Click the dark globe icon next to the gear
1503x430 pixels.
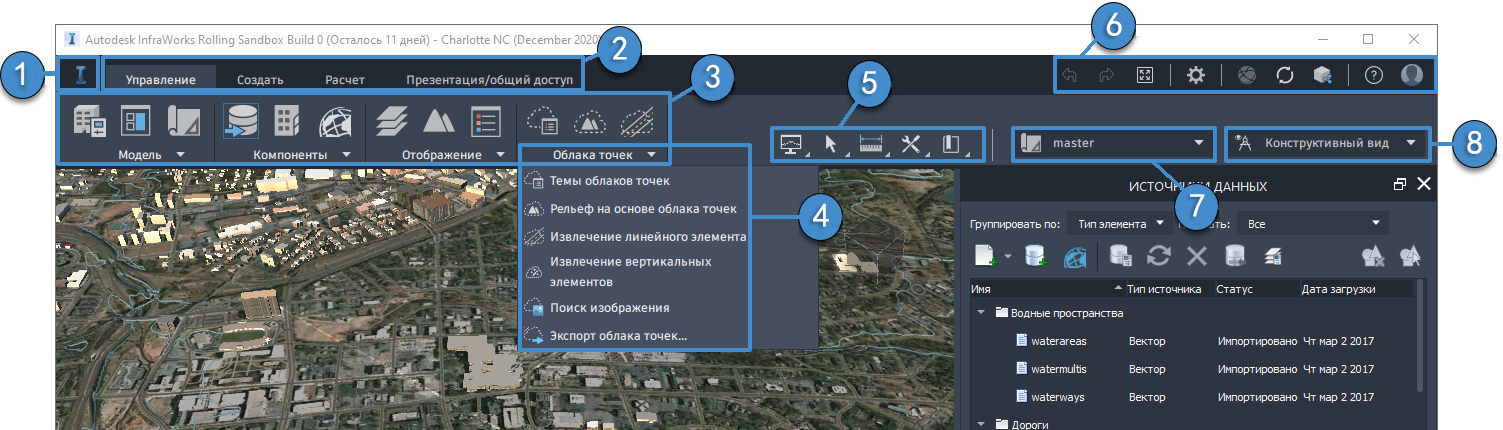coord(1246,75)
